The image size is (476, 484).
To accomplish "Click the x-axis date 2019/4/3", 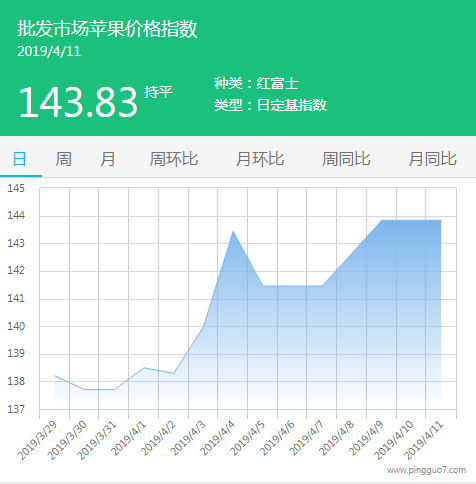I will (x=188, y=438).
